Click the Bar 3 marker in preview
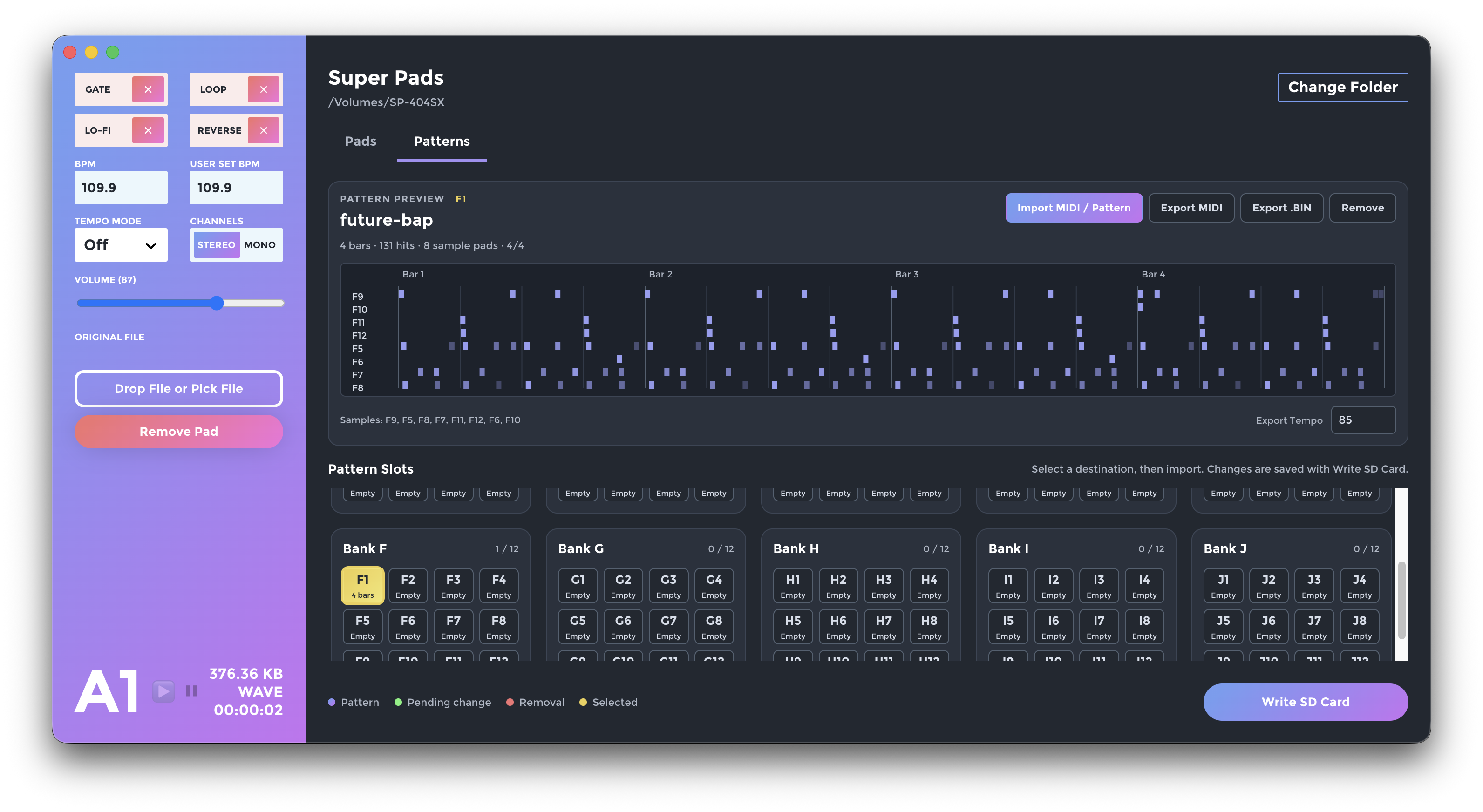Screen dimensions: 1483x812 907,274
